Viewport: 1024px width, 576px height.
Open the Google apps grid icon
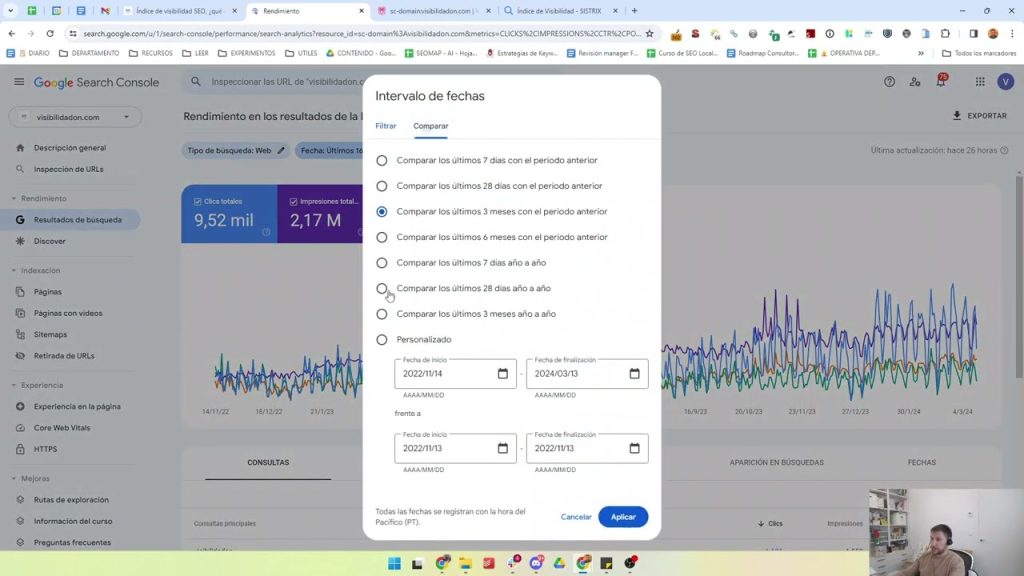point(980,82)
